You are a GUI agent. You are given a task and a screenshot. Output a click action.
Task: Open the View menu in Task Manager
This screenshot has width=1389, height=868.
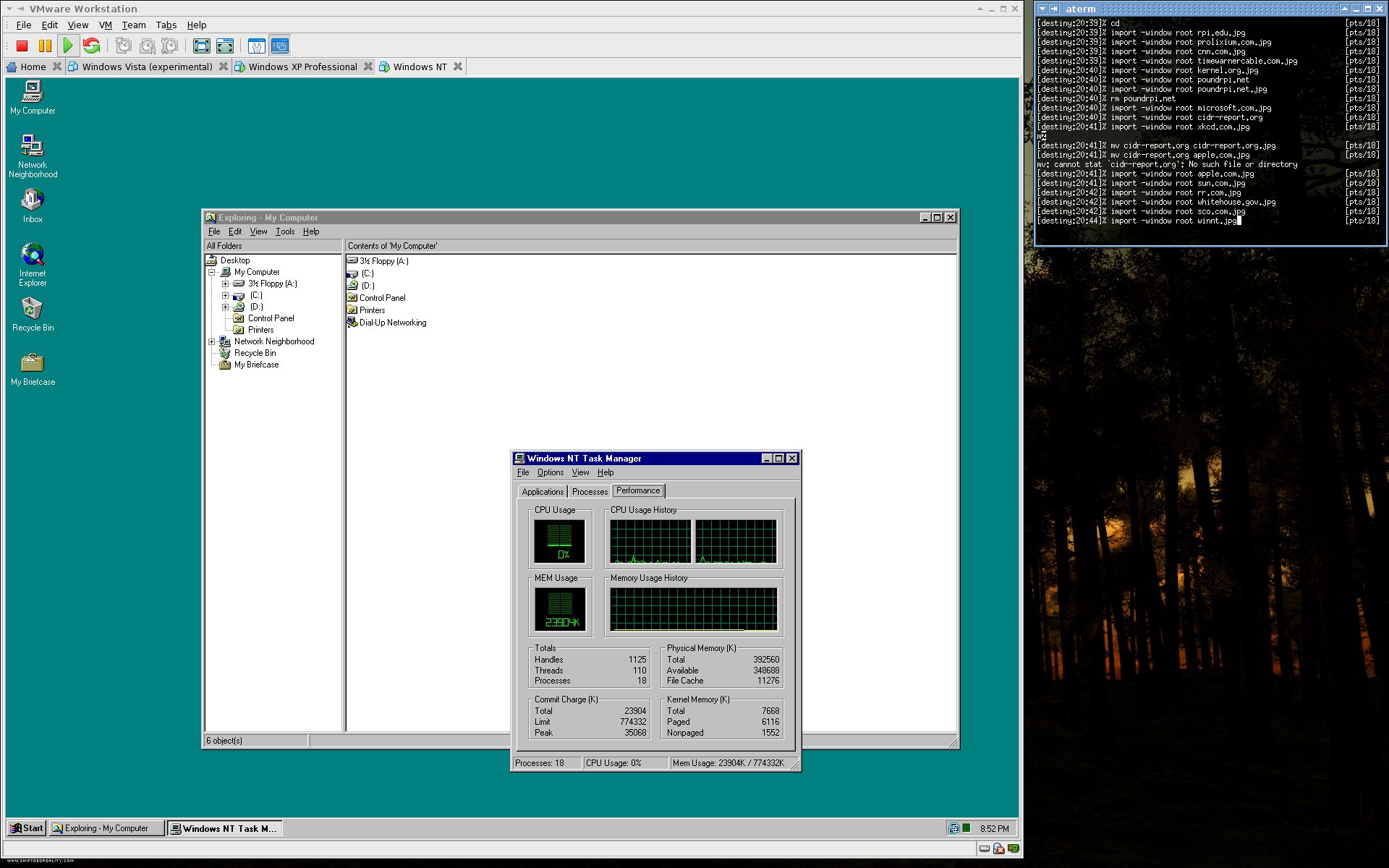pos(580,472)
